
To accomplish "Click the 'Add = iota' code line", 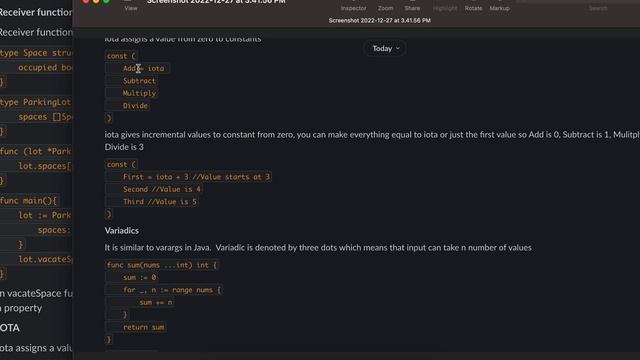I will 144,68.
